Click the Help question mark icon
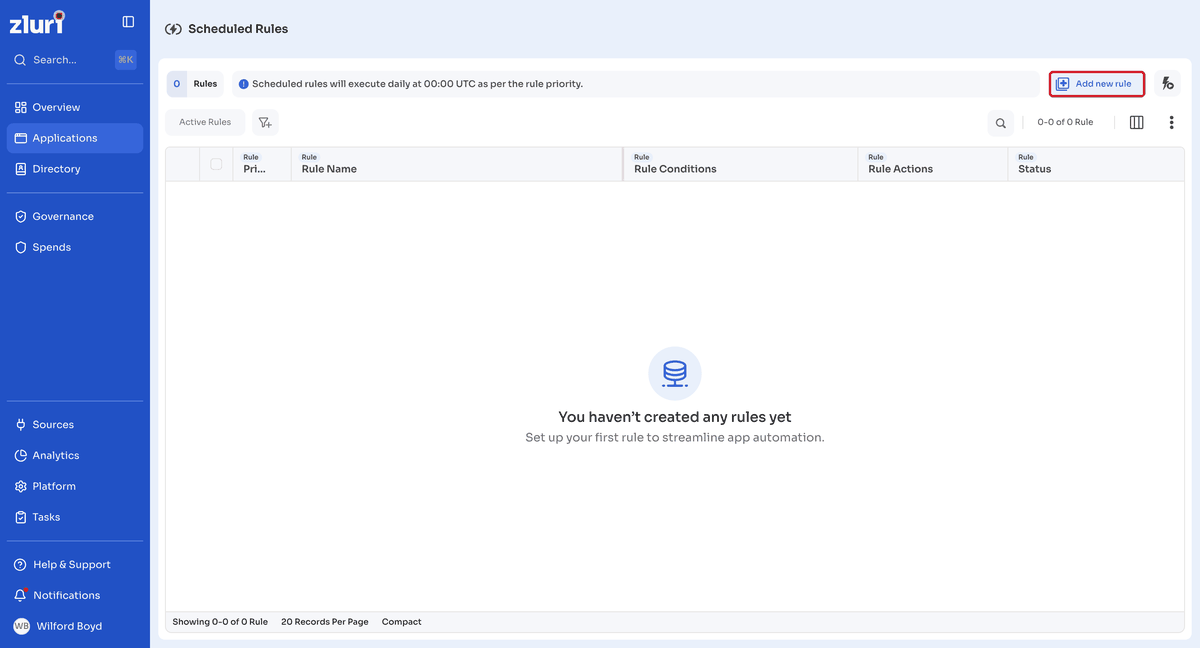Viewport: 1200px width, 648px height. click(x=20, y=564)
